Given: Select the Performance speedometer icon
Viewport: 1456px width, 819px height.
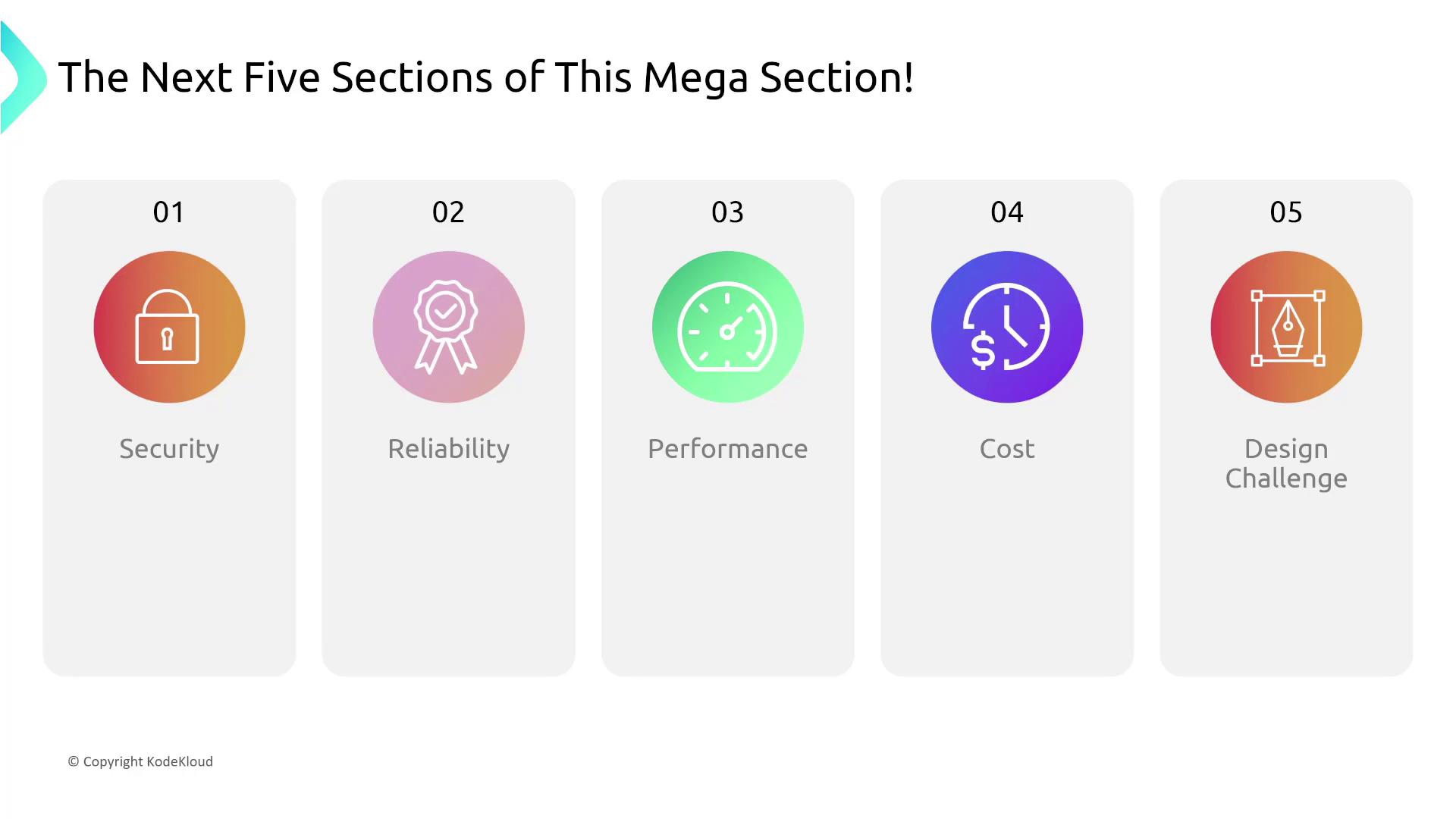Looking at the screenshot, I should pos(727,327).
